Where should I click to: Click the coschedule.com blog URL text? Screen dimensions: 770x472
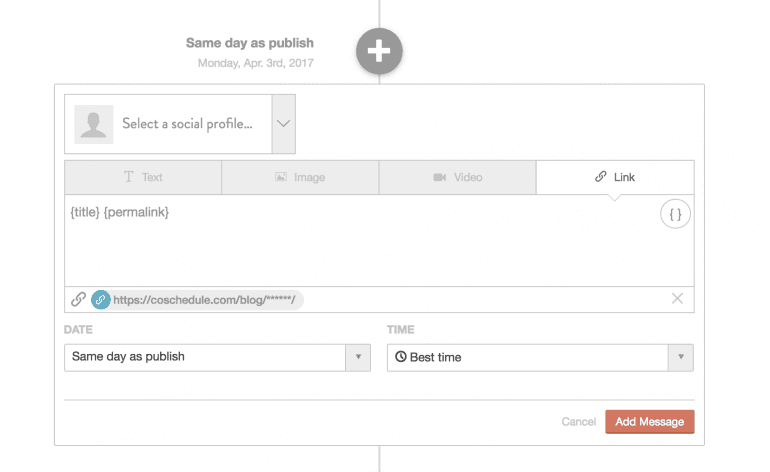207,299
